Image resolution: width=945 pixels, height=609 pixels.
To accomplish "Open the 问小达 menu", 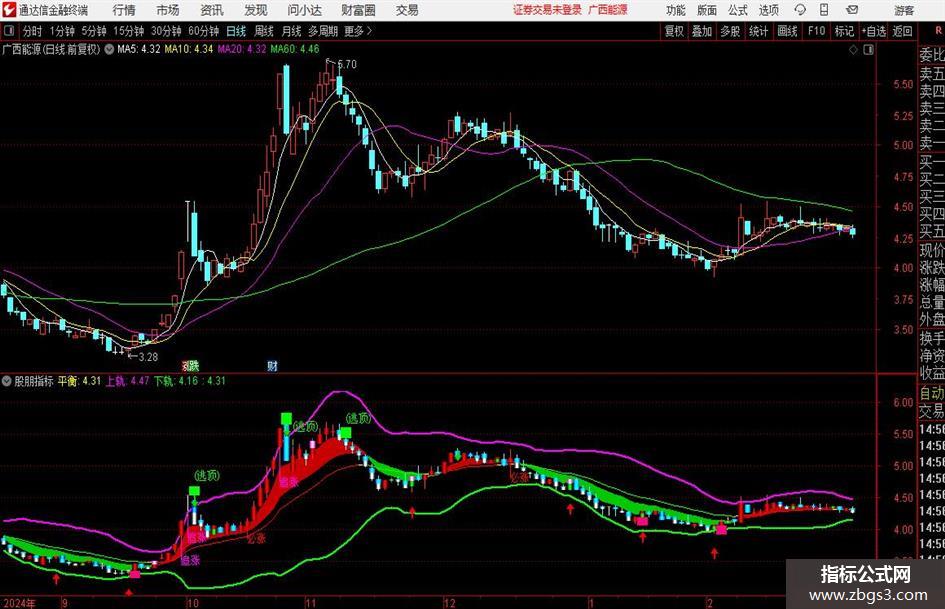I will click(x=304, y=10).
